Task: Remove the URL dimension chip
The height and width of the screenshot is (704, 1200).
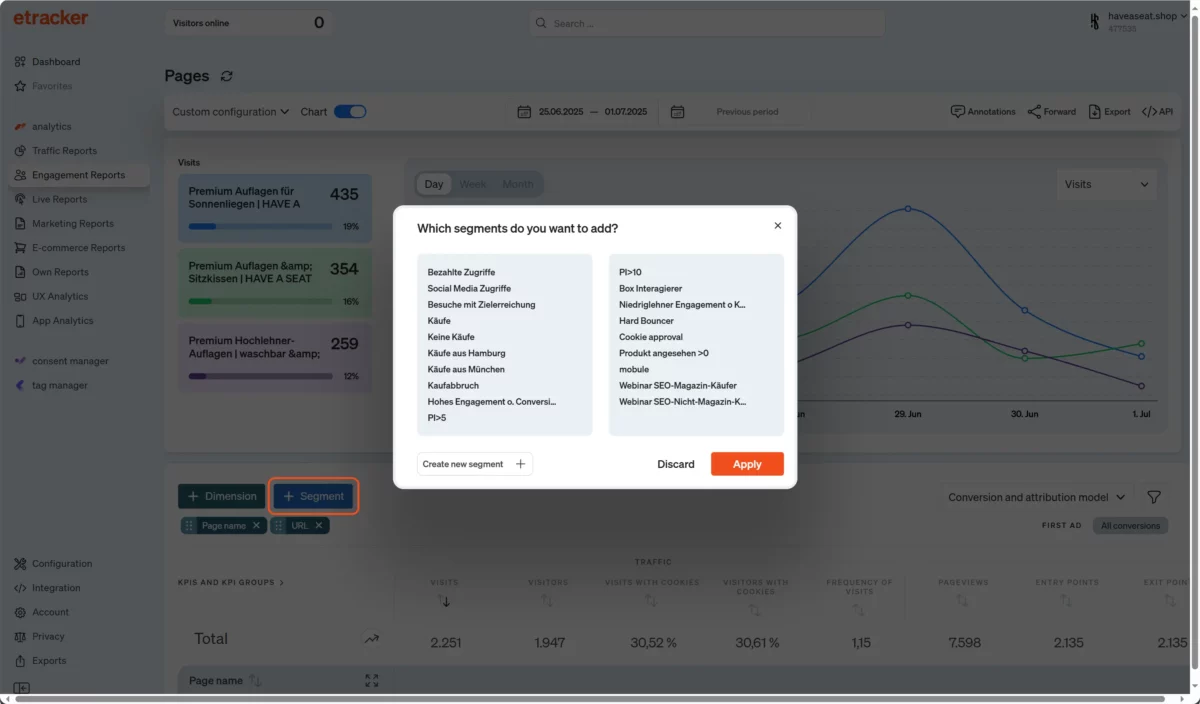Action: click(319, 525)
